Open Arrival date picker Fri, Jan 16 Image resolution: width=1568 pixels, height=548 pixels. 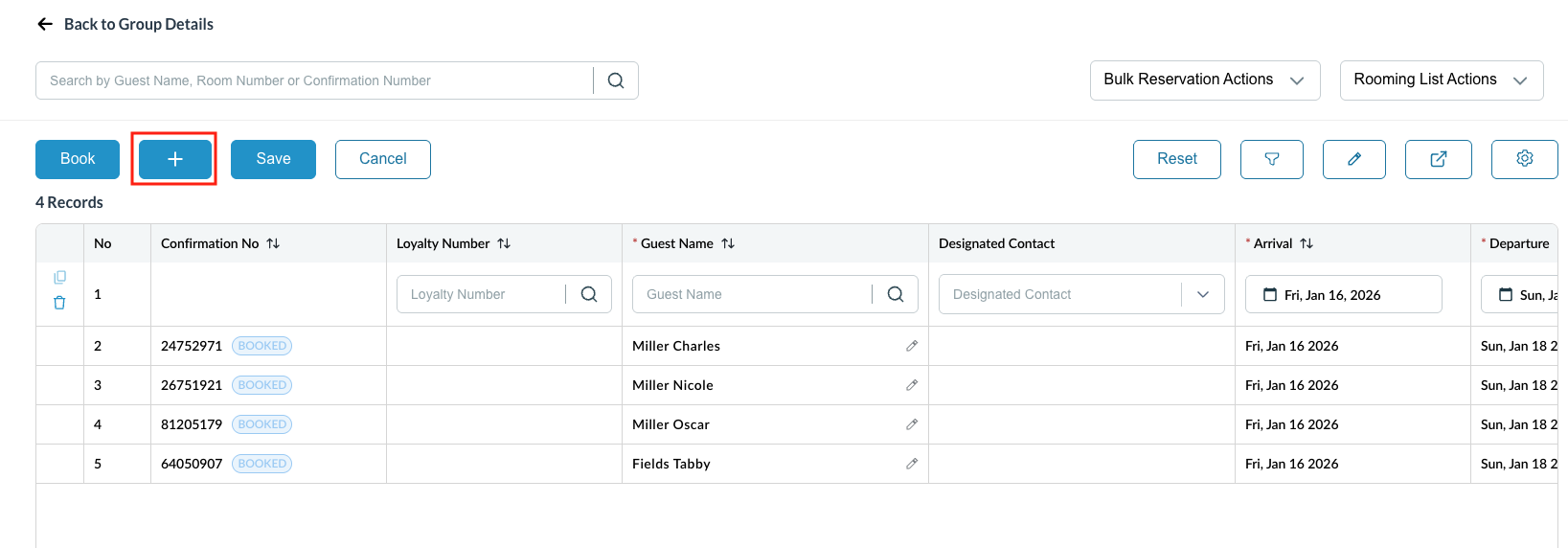1343,294
